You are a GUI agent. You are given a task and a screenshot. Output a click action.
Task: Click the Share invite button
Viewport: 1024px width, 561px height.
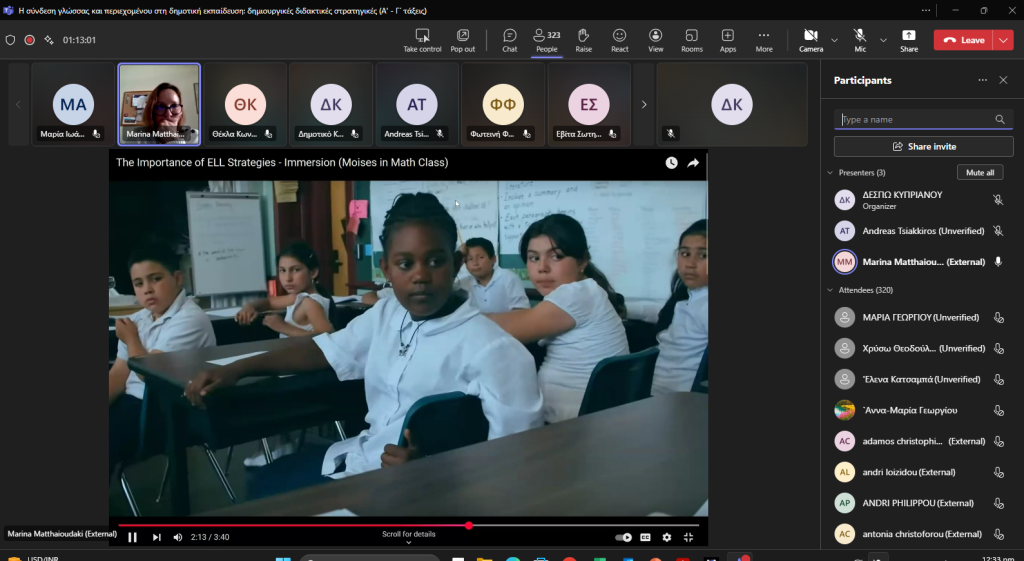pos(923,146)
